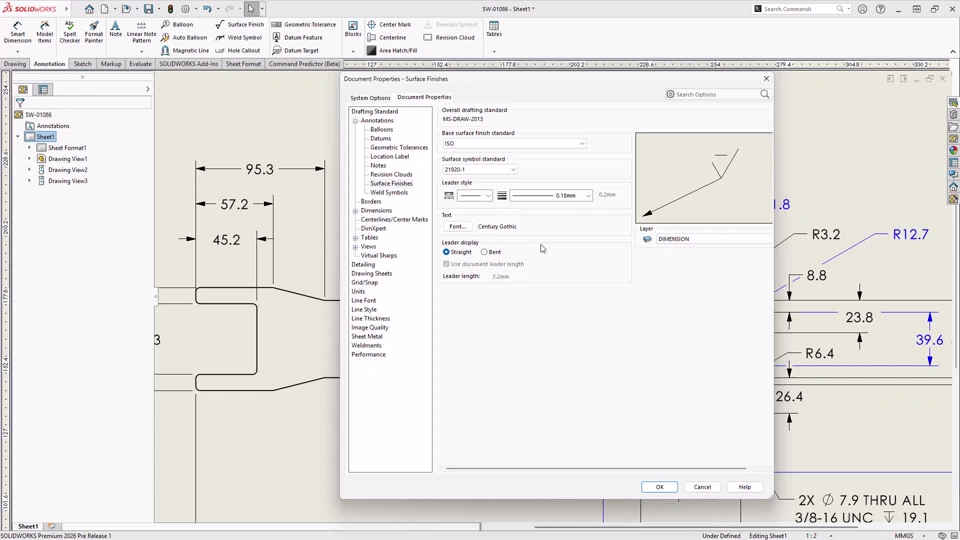Select the Straight leader display option

(447, 252)
